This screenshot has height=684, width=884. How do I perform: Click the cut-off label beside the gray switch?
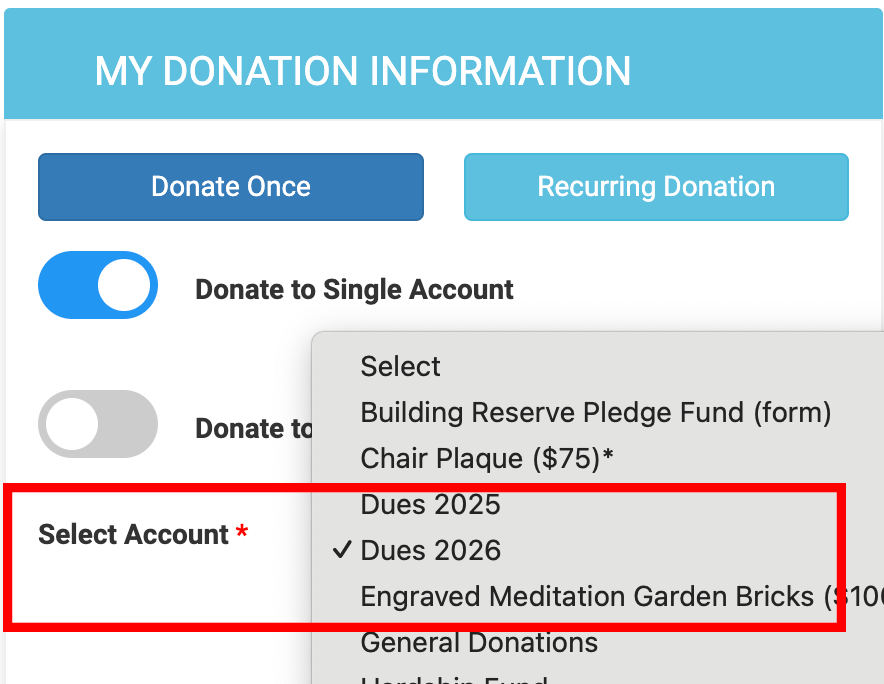(254, 428)
